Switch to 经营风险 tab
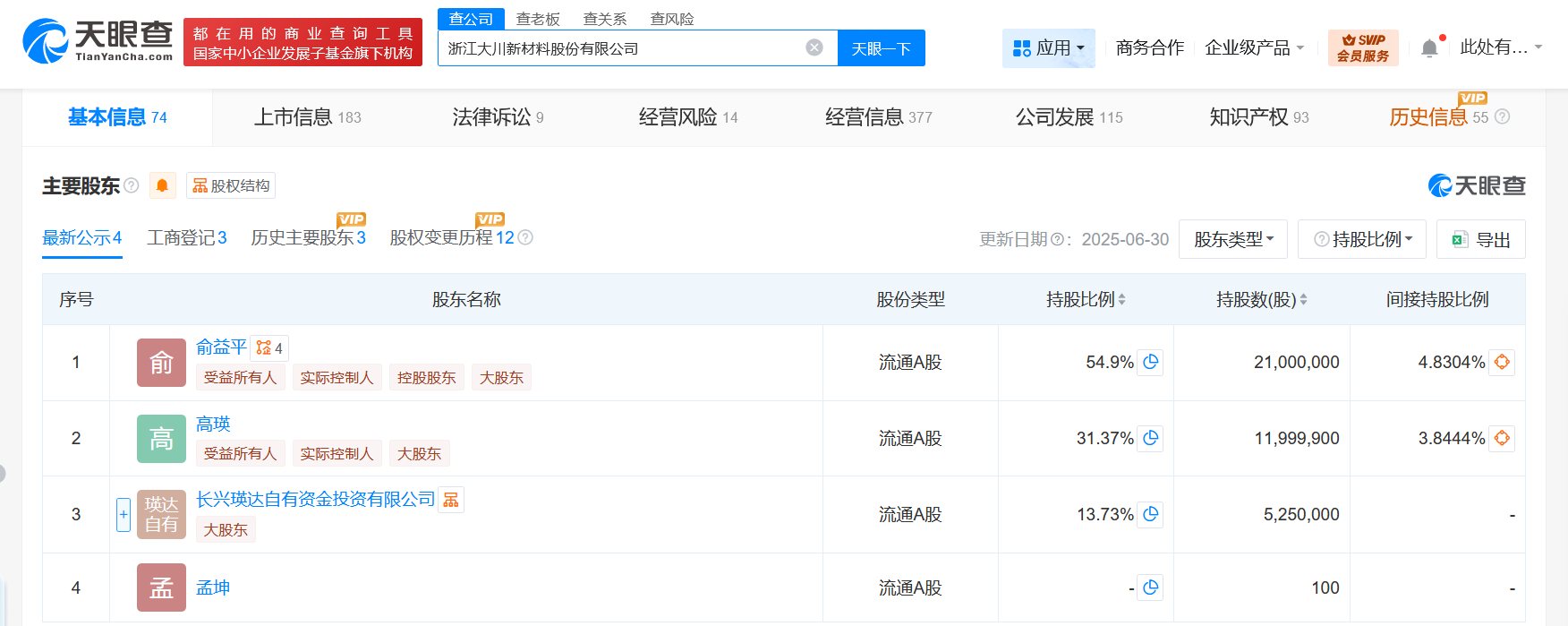The width and height of the screenshot is (1568, 626). pyautogui.click(x=688, y=117)
